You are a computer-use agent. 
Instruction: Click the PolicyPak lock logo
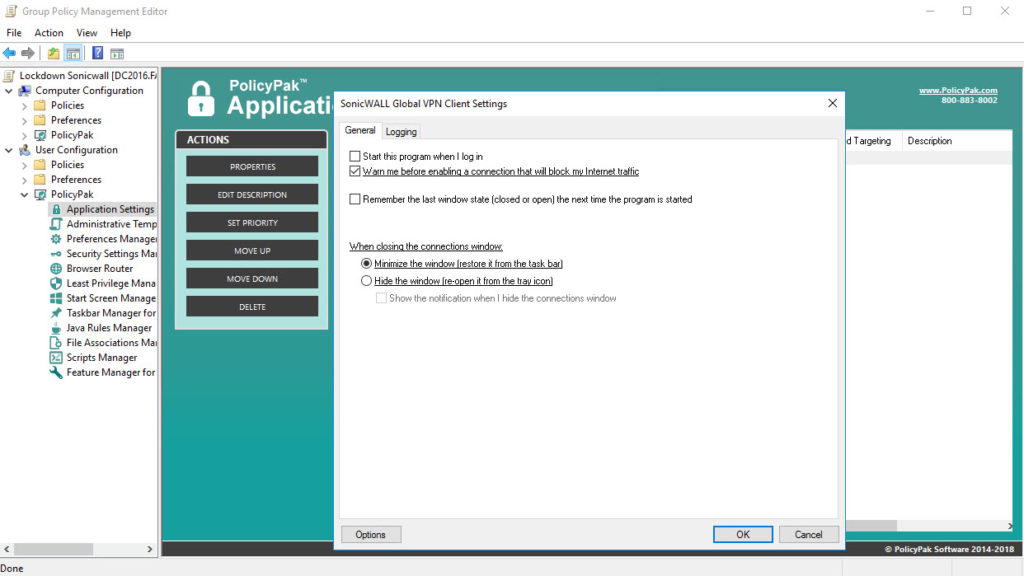[201, 99]
